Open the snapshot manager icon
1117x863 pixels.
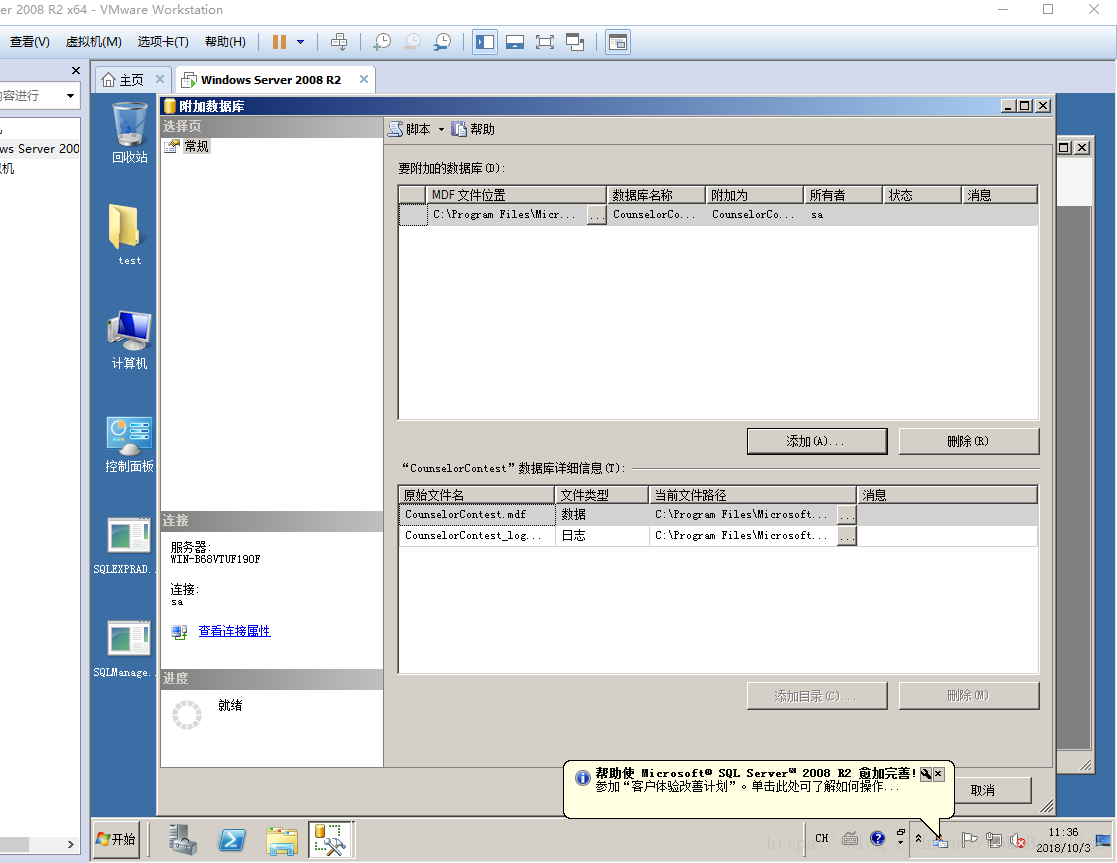click(x=442, y=42)
